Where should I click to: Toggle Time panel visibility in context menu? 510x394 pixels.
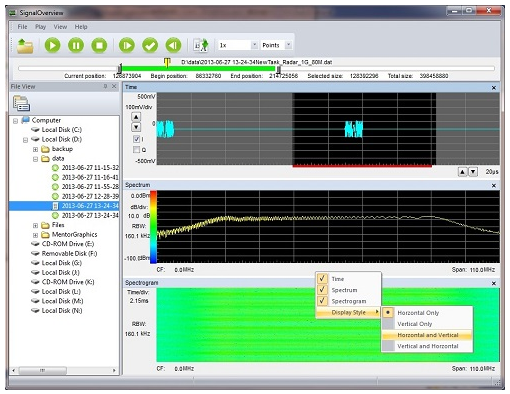(x=348, y=279)
